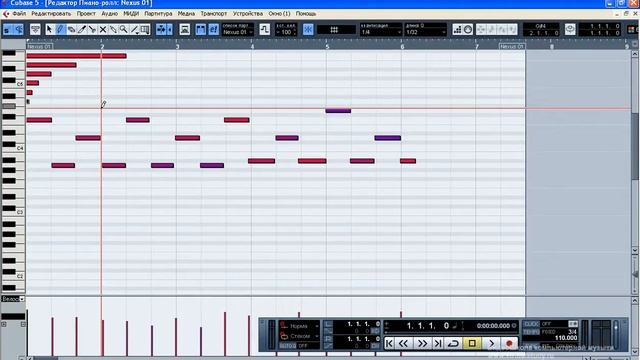Screen dimensions: 640x360
Task: Open the Проект menu
Action: click(x=86, y=13)
